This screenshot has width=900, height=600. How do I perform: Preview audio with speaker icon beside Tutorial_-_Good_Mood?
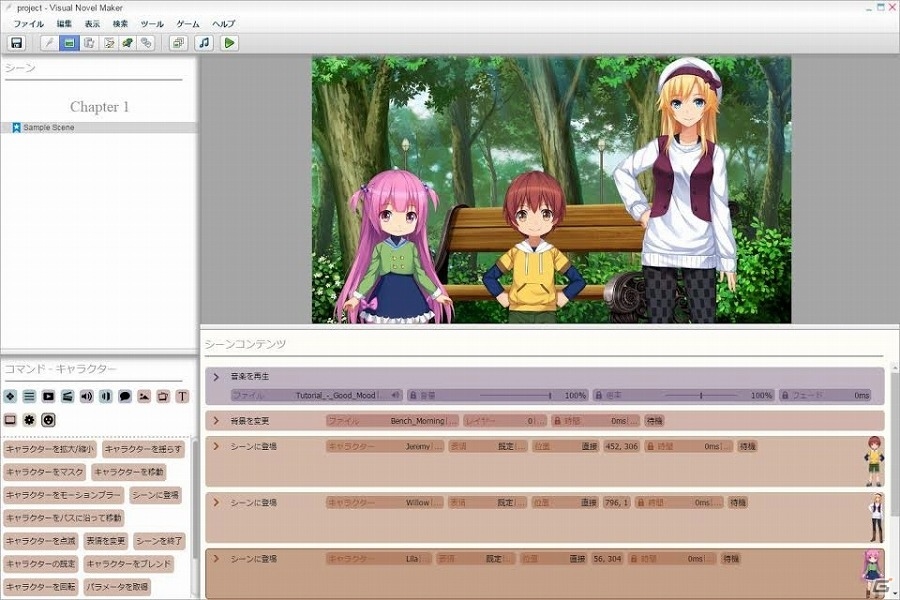pyautogui.click(x=395, y=395)
